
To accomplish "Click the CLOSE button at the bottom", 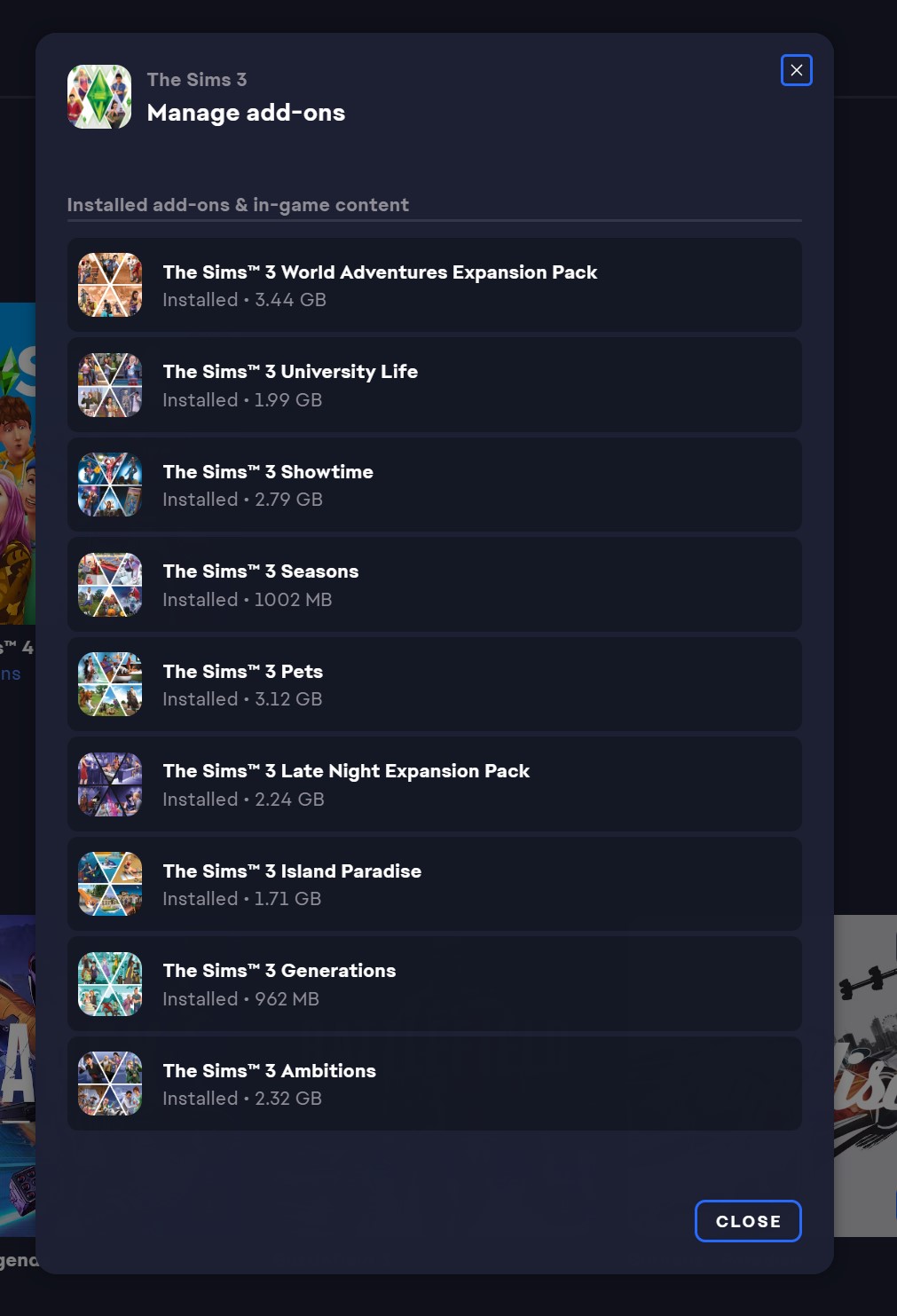I will click(x=748, y=1221).
